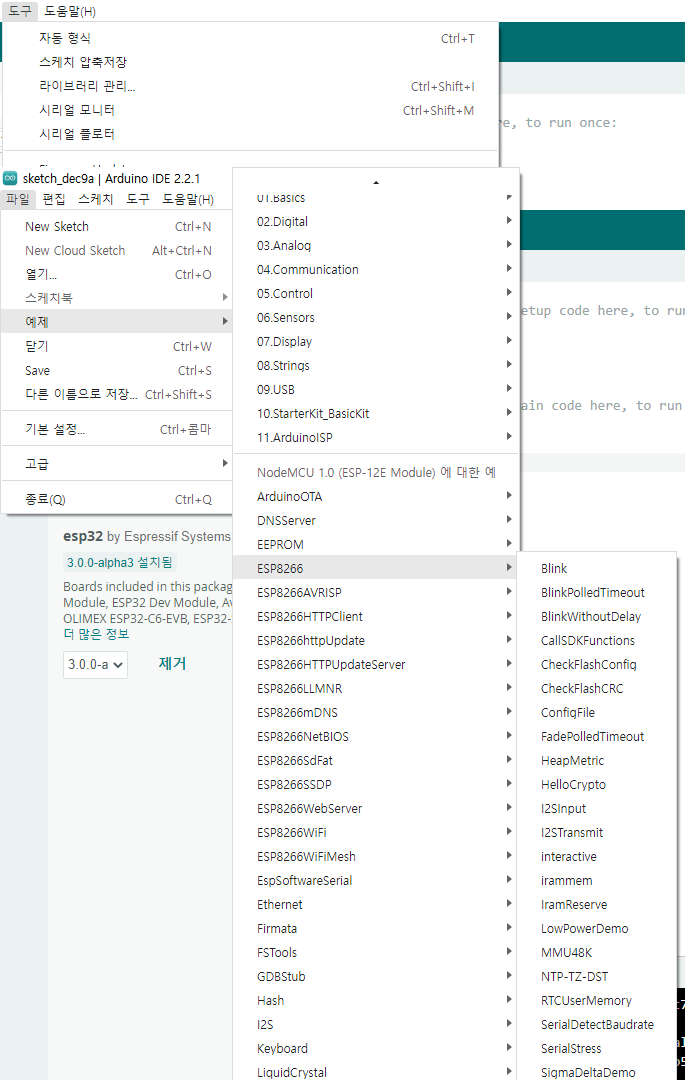Expand Firmata examples

coord(376,928)
